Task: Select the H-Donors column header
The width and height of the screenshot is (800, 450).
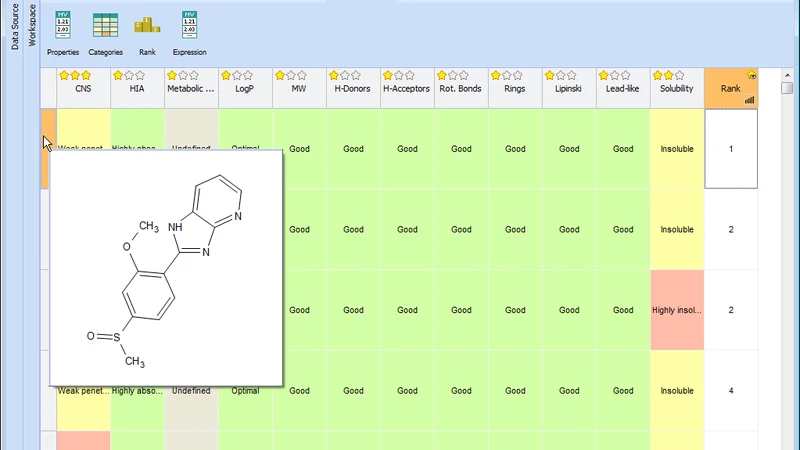Action: coord(353,88)
